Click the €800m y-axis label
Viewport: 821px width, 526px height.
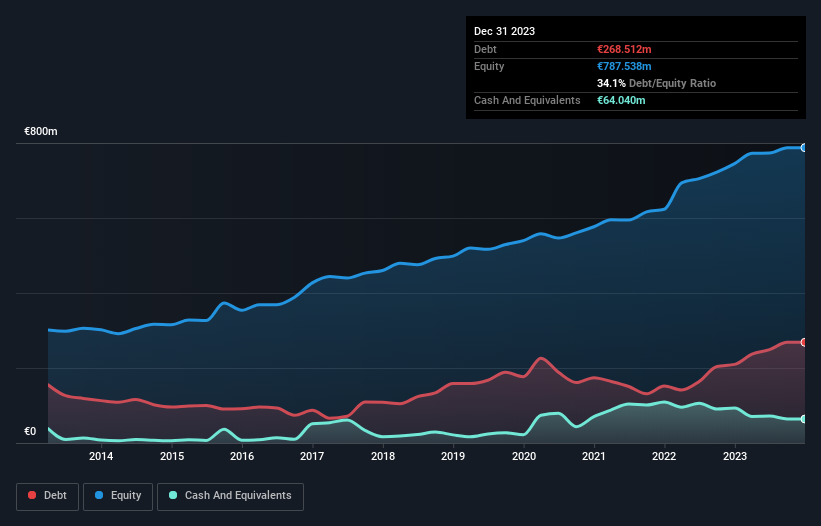coord(41,131)
